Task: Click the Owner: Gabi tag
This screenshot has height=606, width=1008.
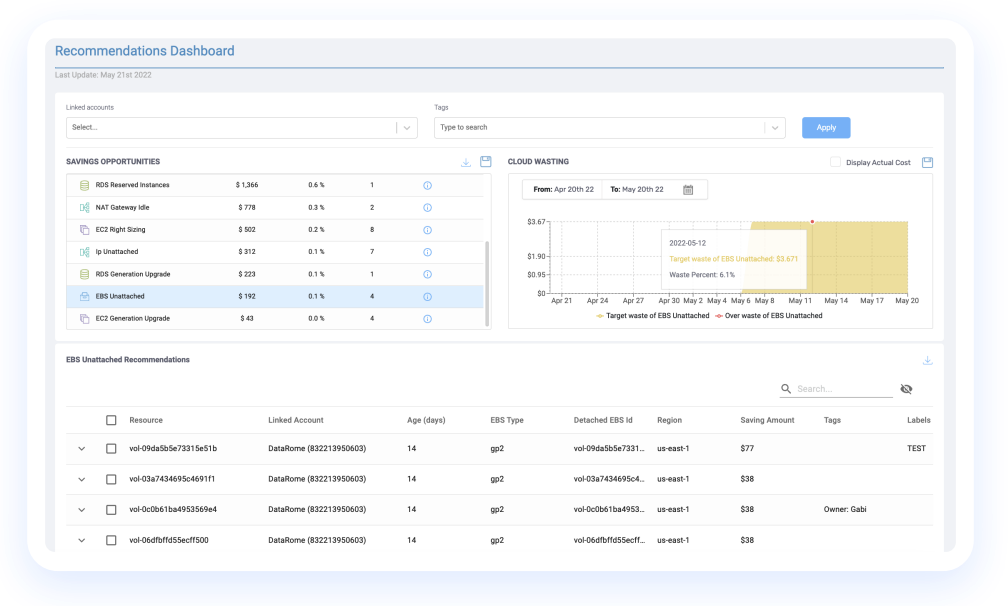Action: 845,510
